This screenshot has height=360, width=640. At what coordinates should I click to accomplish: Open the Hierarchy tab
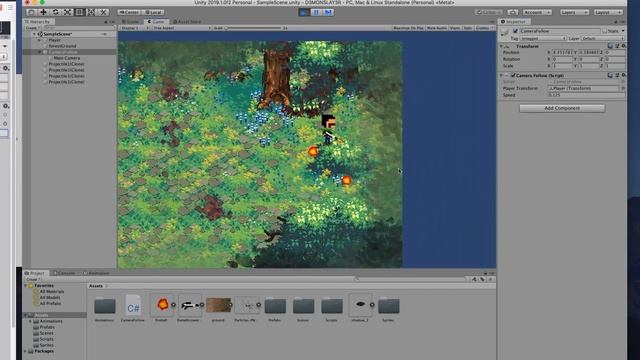click(x=38, y=22)
